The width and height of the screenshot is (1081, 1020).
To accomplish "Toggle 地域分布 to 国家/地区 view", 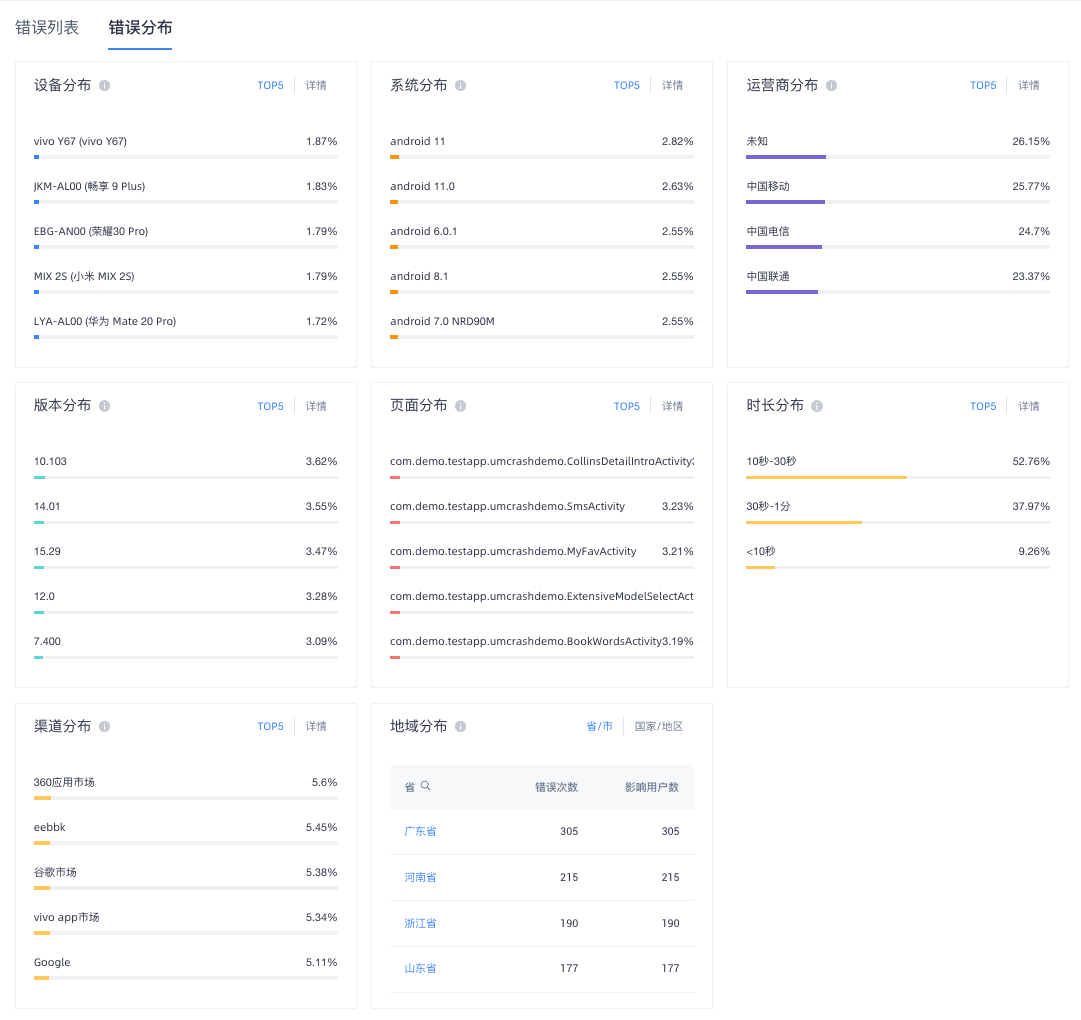I will point(658,726).
